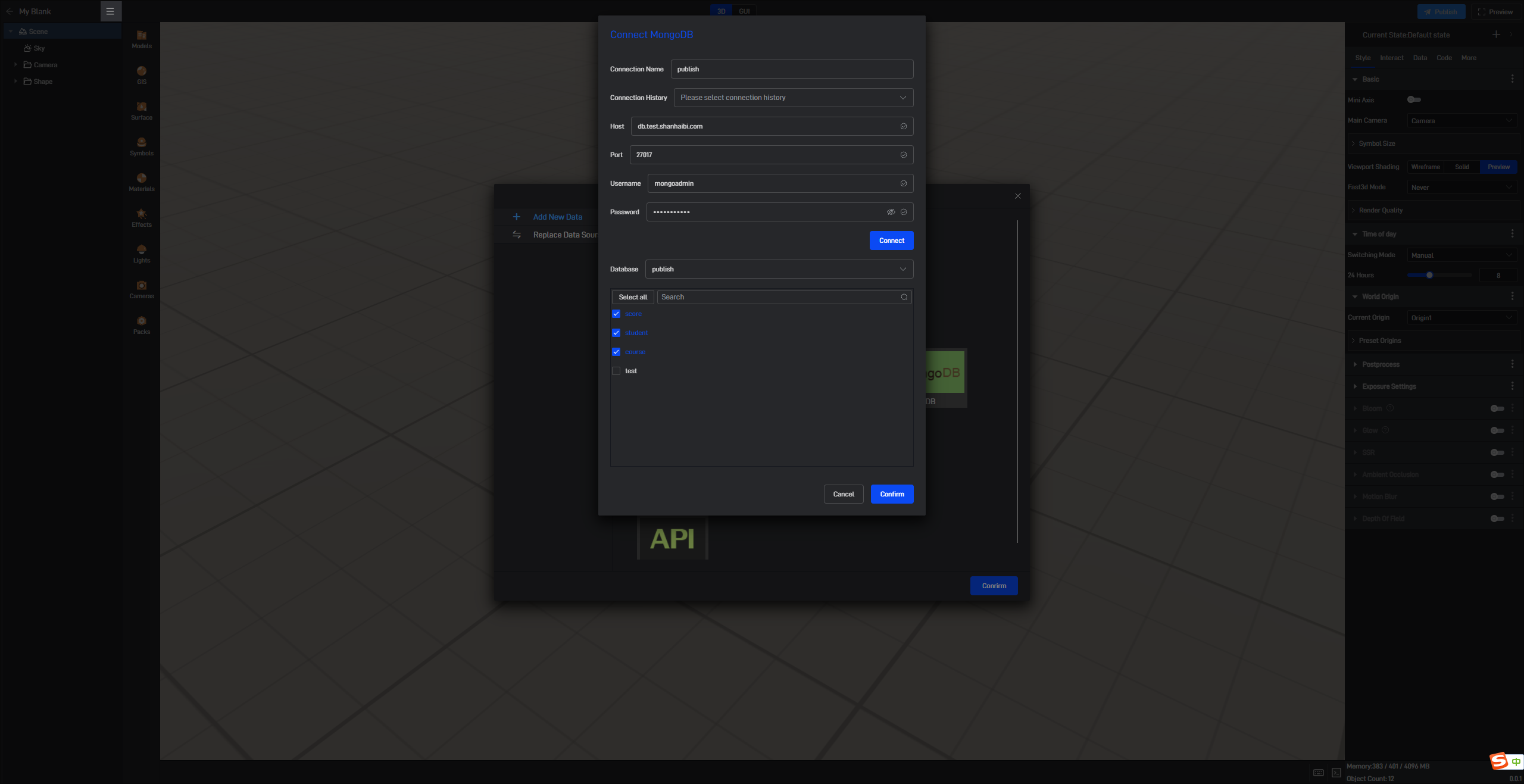Open the Effects library icon
The image size is (1524, 784).
[142, 218]
